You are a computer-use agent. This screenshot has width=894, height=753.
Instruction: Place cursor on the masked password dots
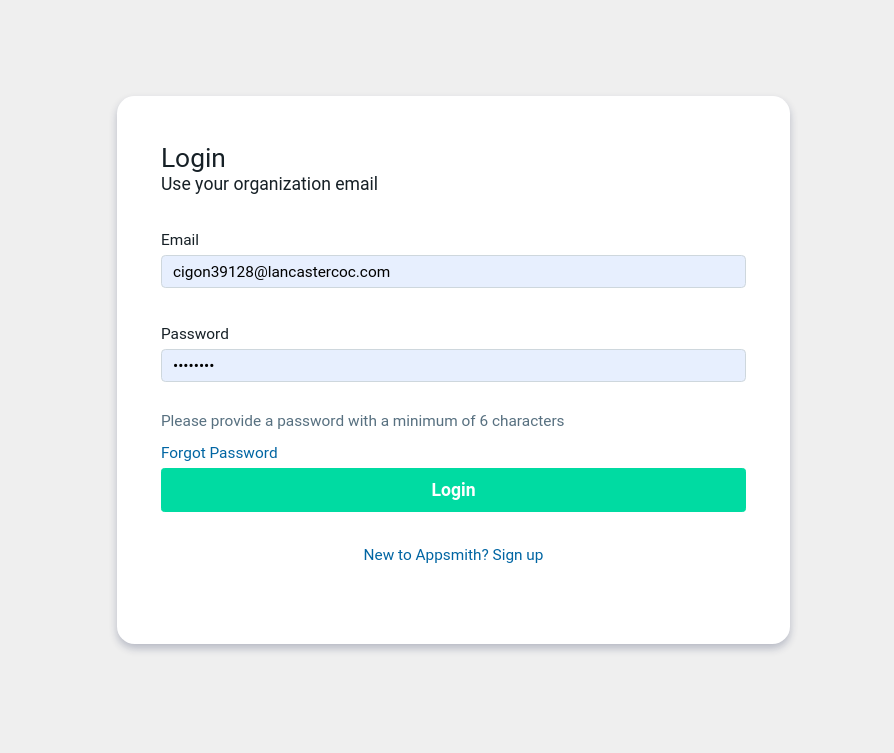pos(193,365)
